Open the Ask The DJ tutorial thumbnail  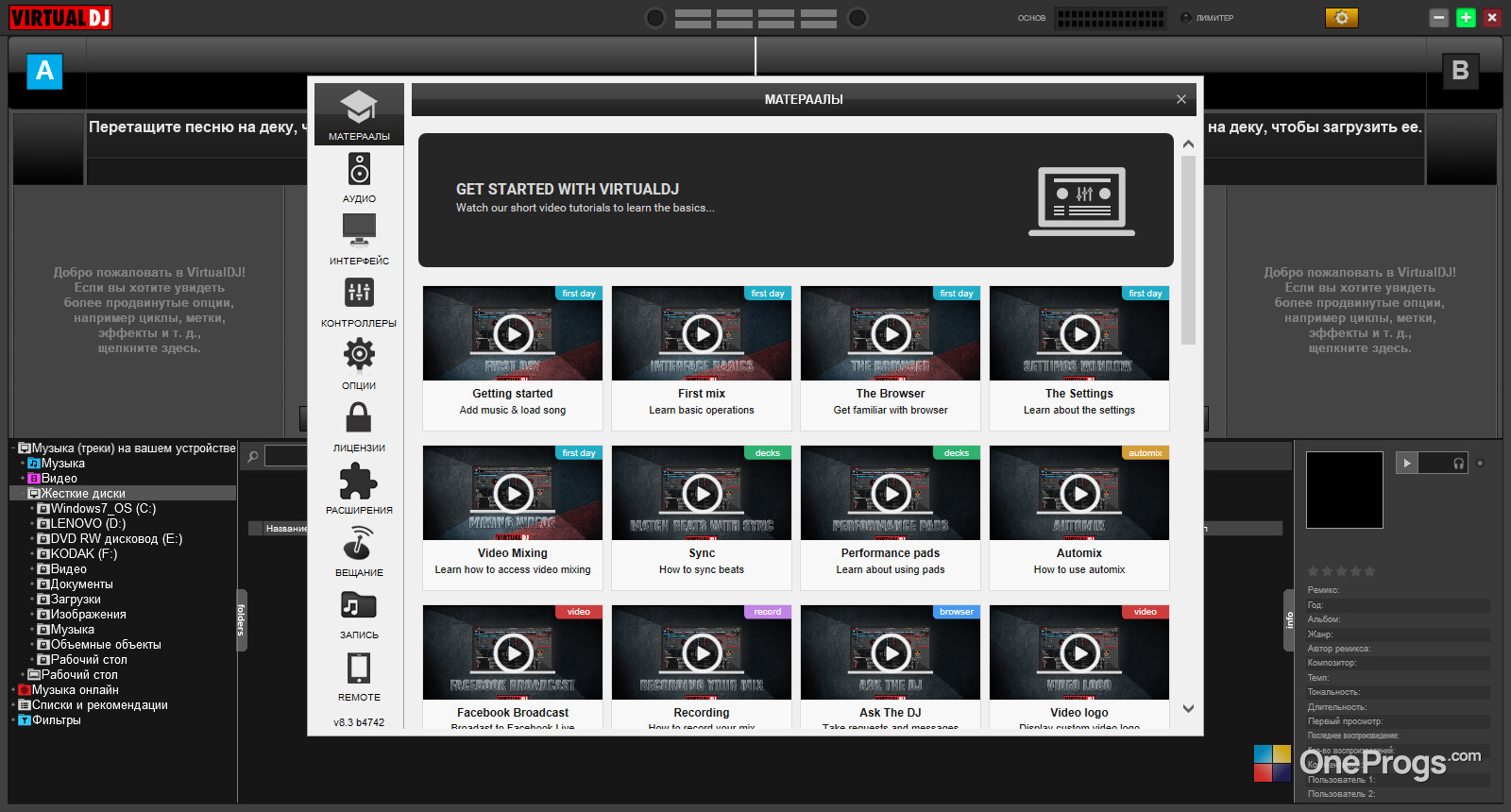coord(891,652)
